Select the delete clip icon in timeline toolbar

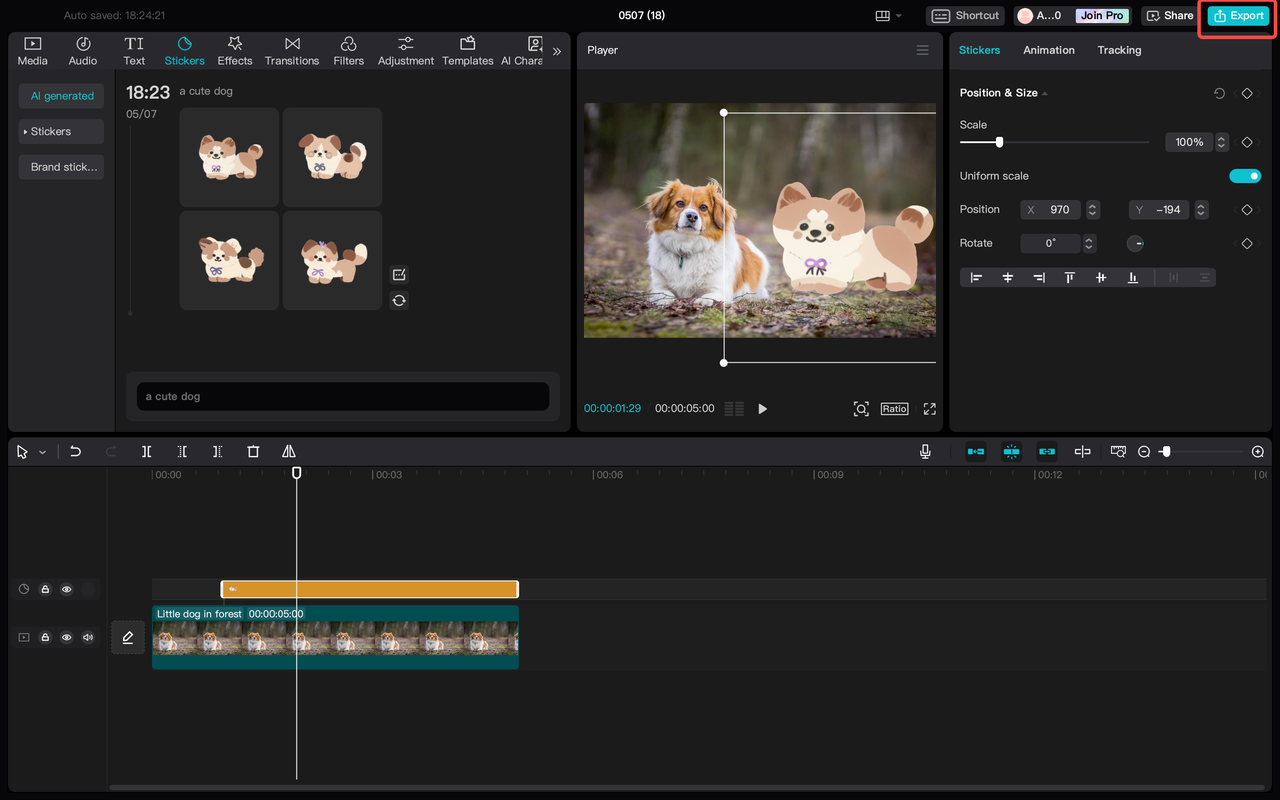253,451
